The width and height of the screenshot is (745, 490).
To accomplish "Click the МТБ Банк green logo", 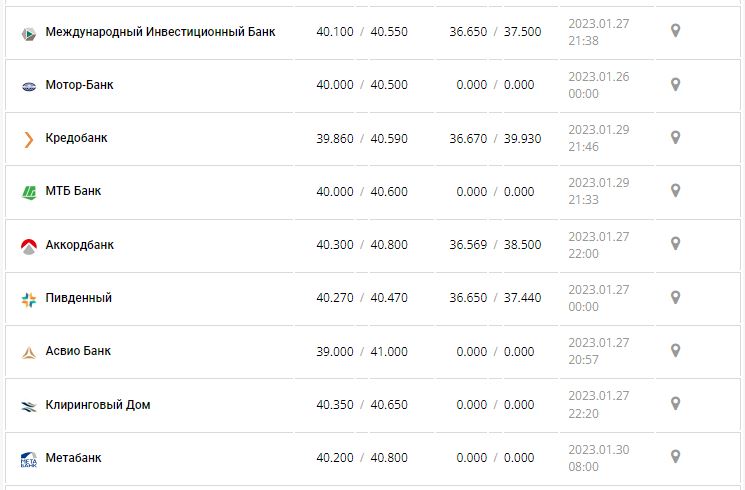I will (x=28, y=192).
